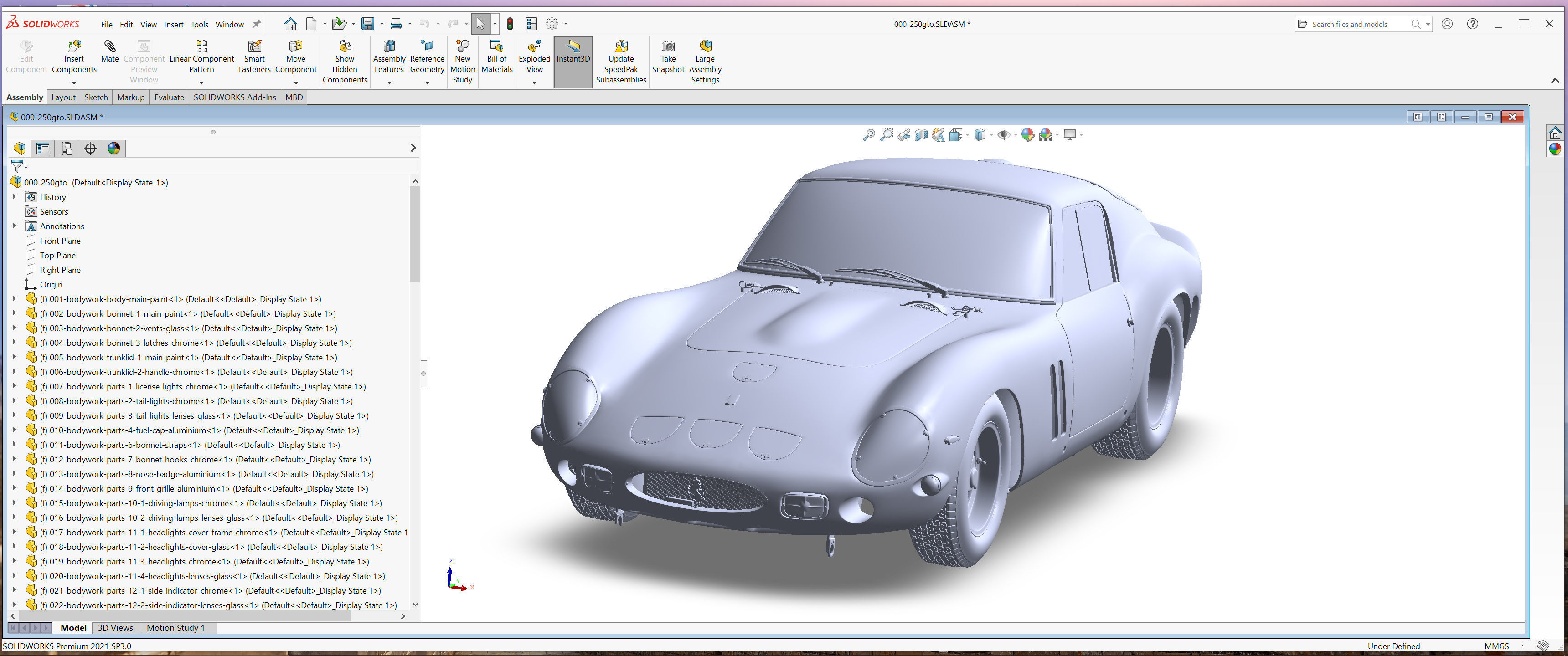1568x656 pixels.
Task: Open the DimXpertManager tab icon
Action: pyautogui.click(x=90, y=148)
